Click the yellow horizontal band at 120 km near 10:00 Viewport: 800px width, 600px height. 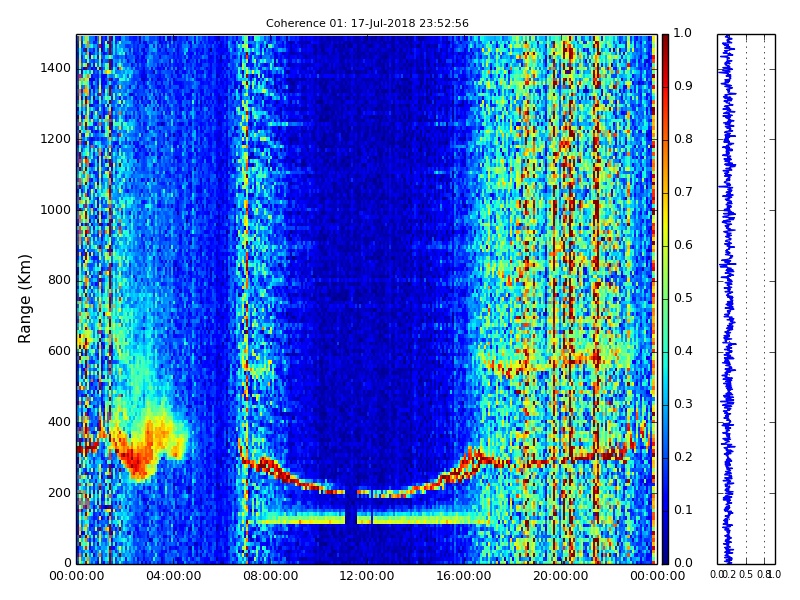[300, 520]
